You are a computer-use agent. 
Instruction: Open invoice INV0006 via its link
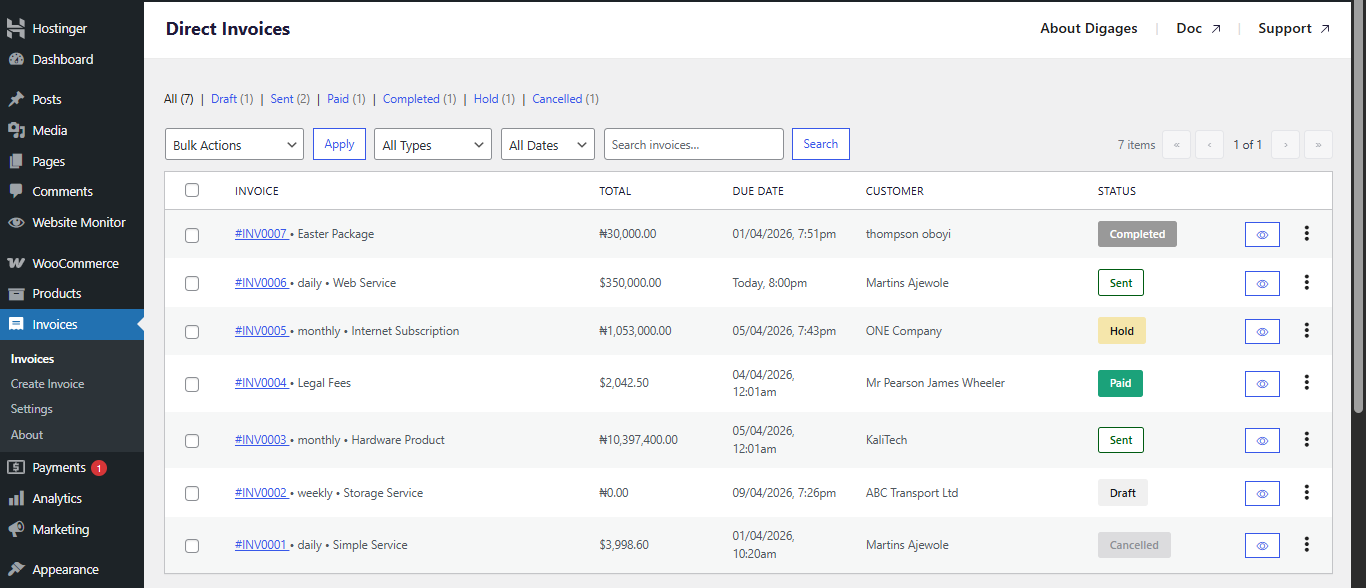point(261,282)
